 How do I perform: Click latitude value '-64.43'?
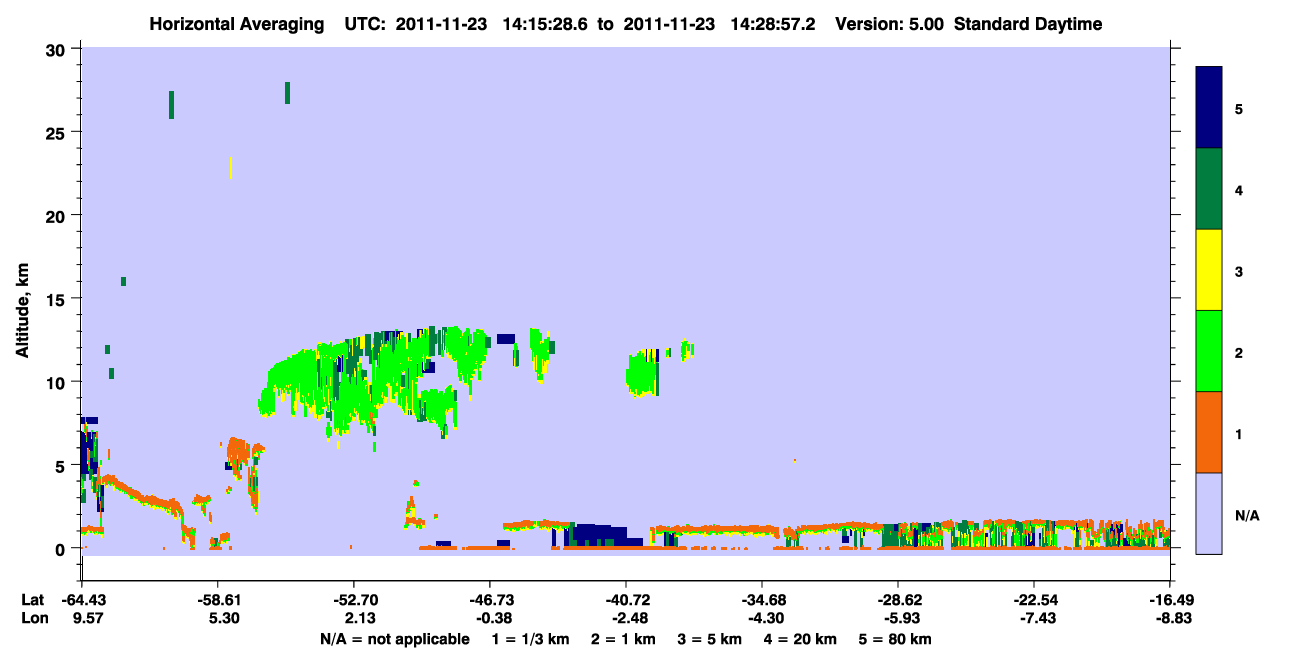click(x=82, y=600)
